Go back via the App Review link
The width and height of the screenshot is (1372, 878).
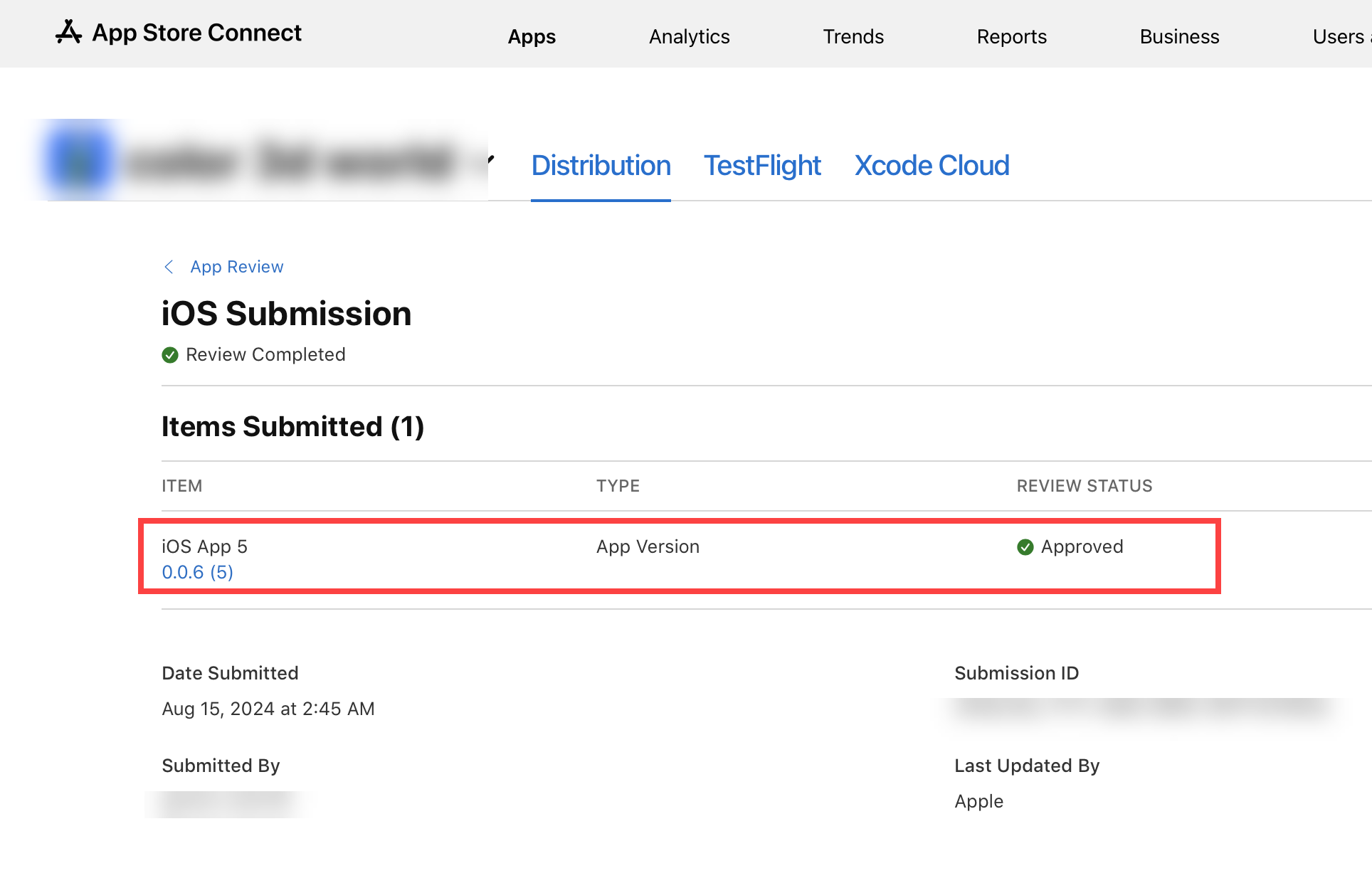pos(236,267)
